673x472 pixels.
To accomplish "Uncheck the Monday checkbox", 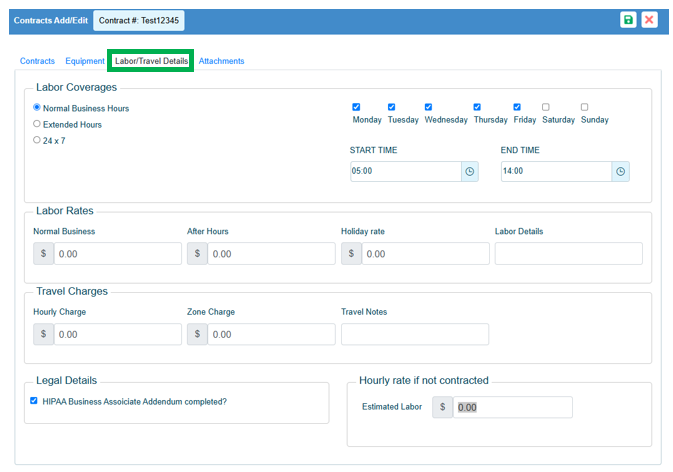I will click(356, 107).
